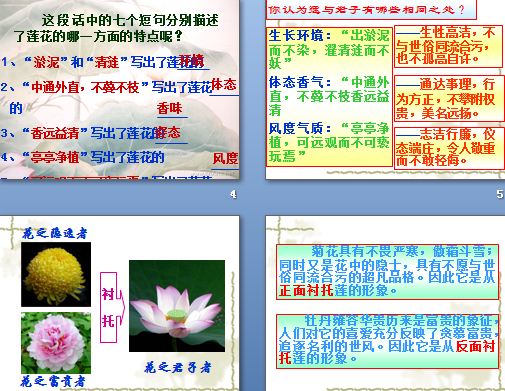Click the 衬托 arrow shape
This screenshot has width=505, height=391.
tap(112, 308)
